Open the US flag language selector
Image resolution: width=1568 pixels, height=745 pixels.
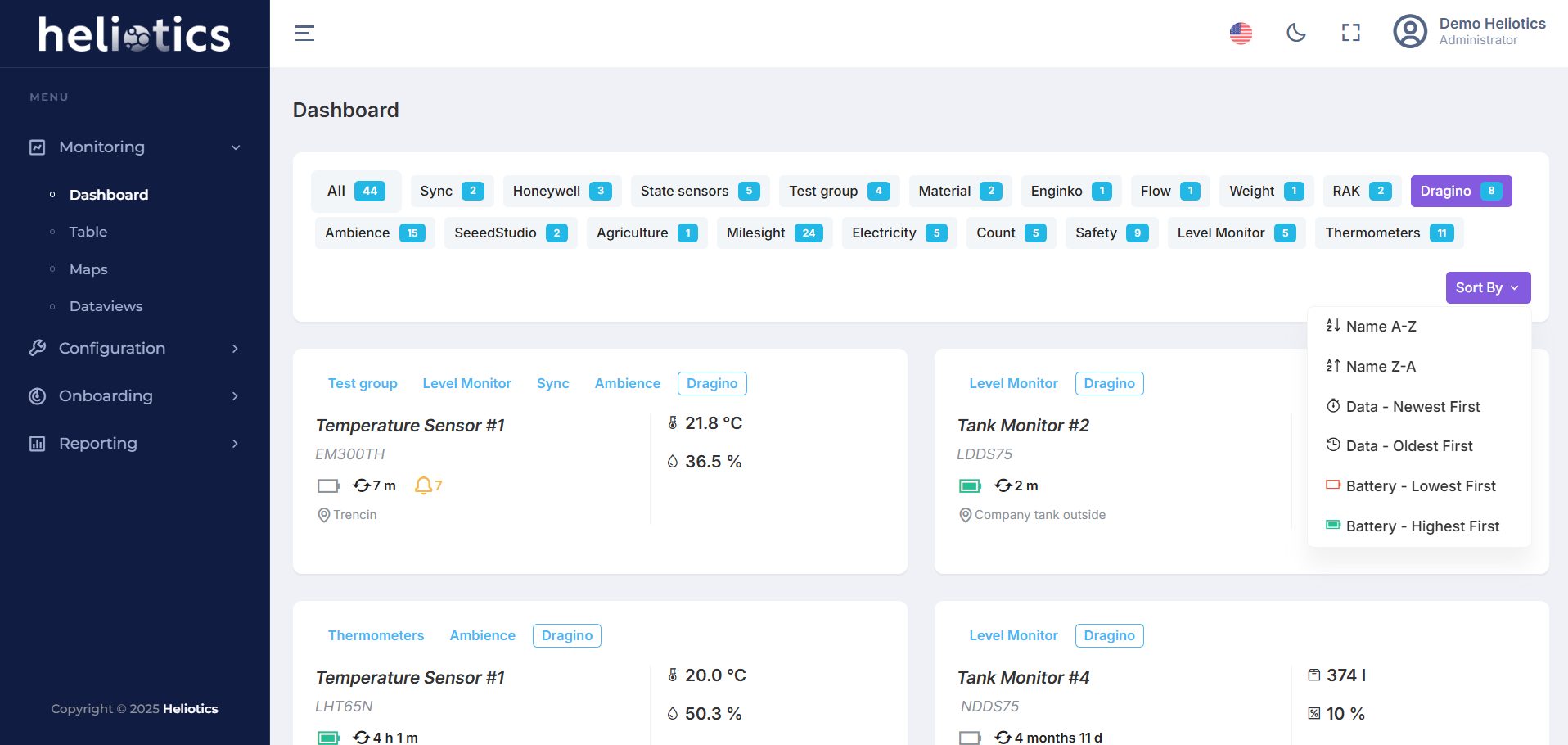pyautogui.click(x=1241, y=33)
